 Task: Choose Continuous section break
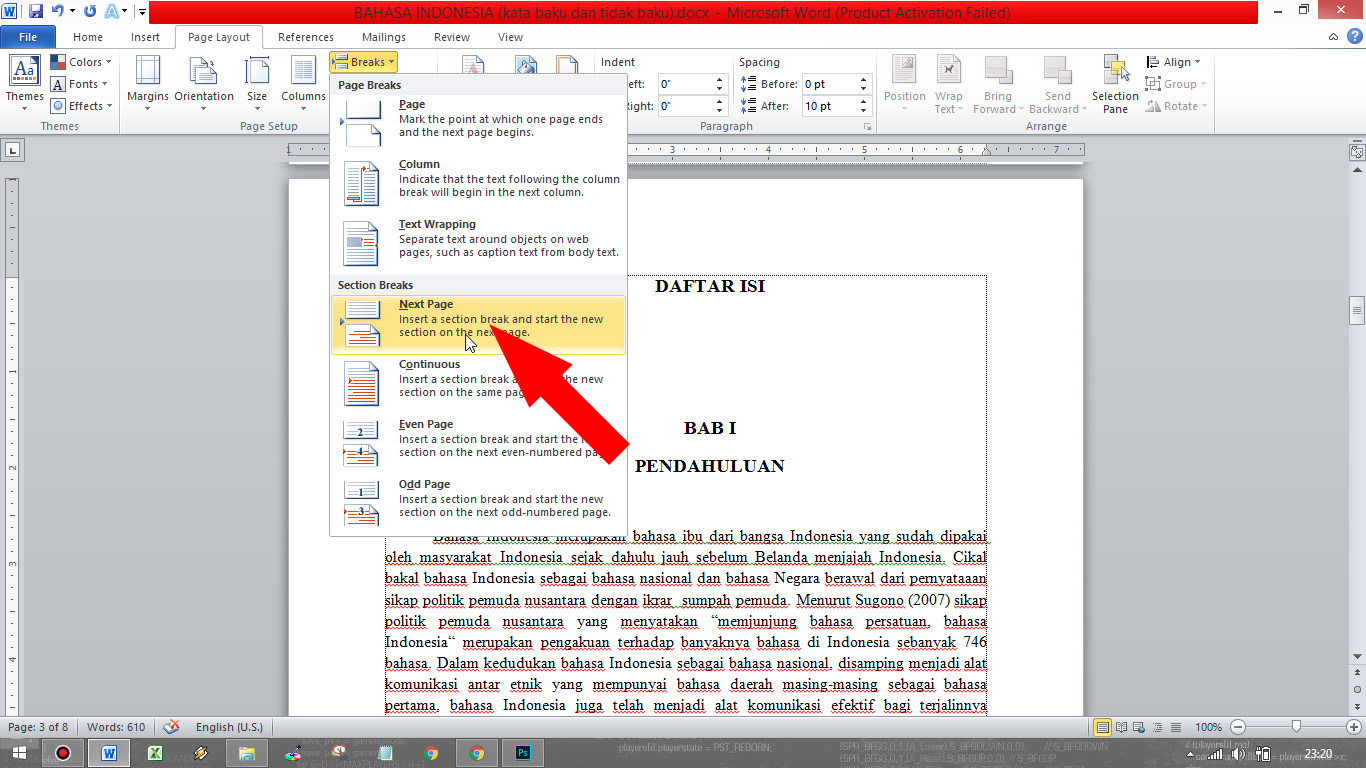(x=478, y=385)
